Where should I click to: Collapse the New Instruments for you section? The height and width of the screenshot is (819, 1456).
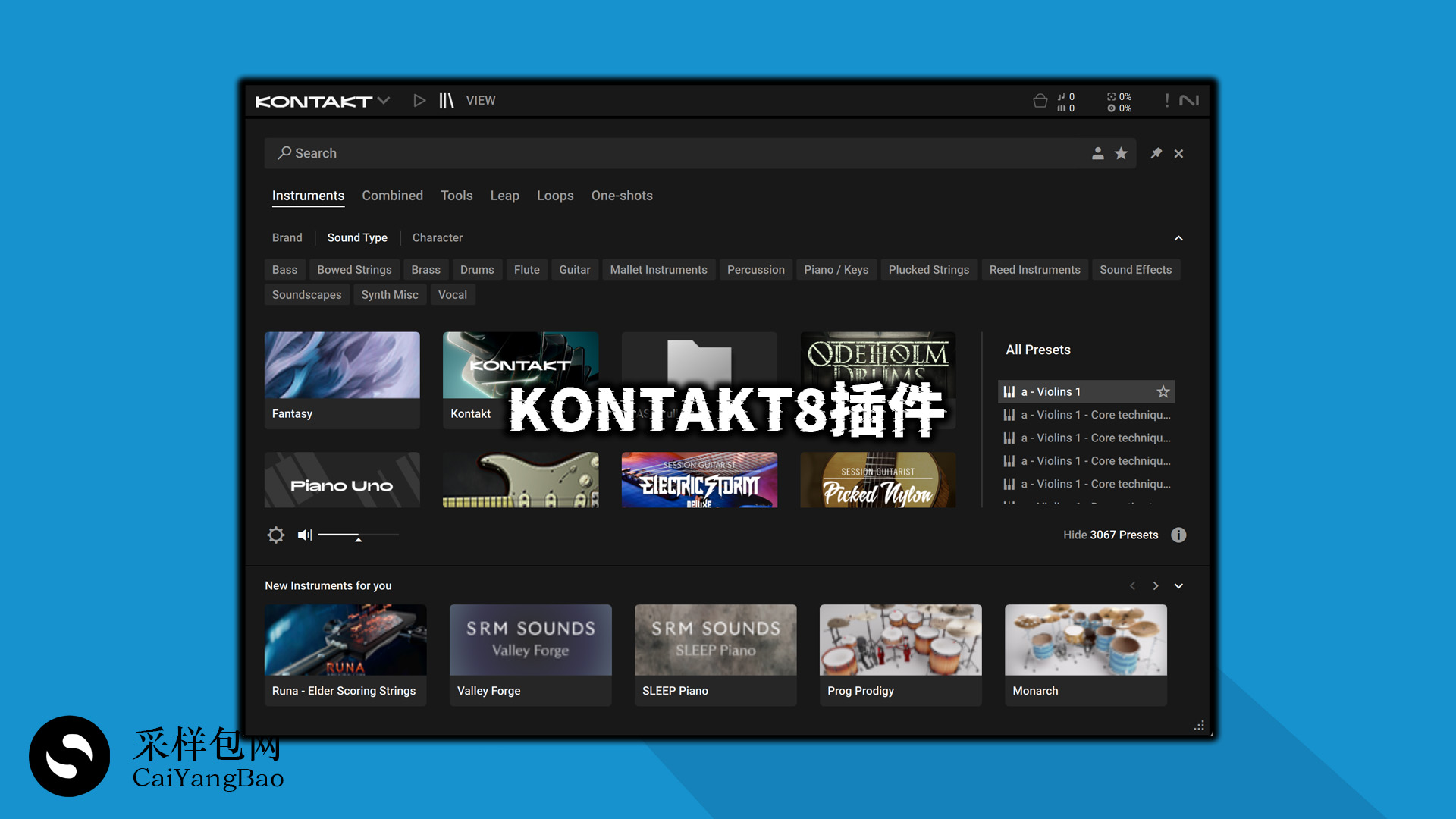[x=1178, y=585]
